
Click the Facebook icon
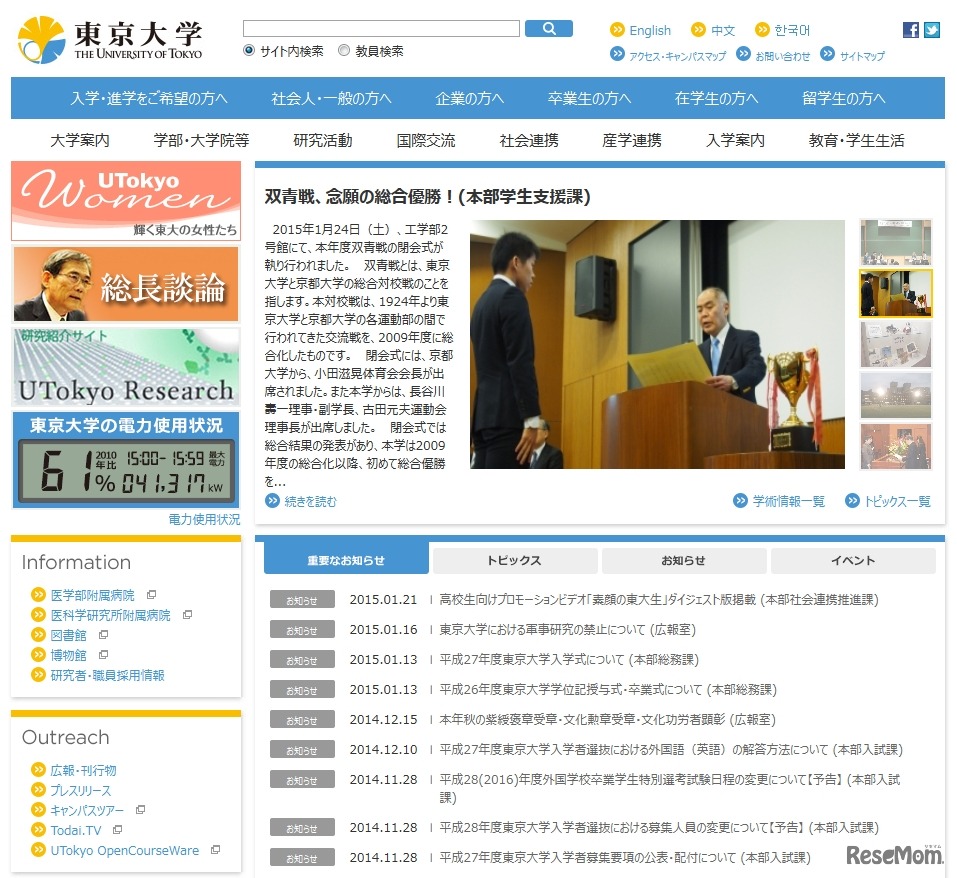pos(911,29)
